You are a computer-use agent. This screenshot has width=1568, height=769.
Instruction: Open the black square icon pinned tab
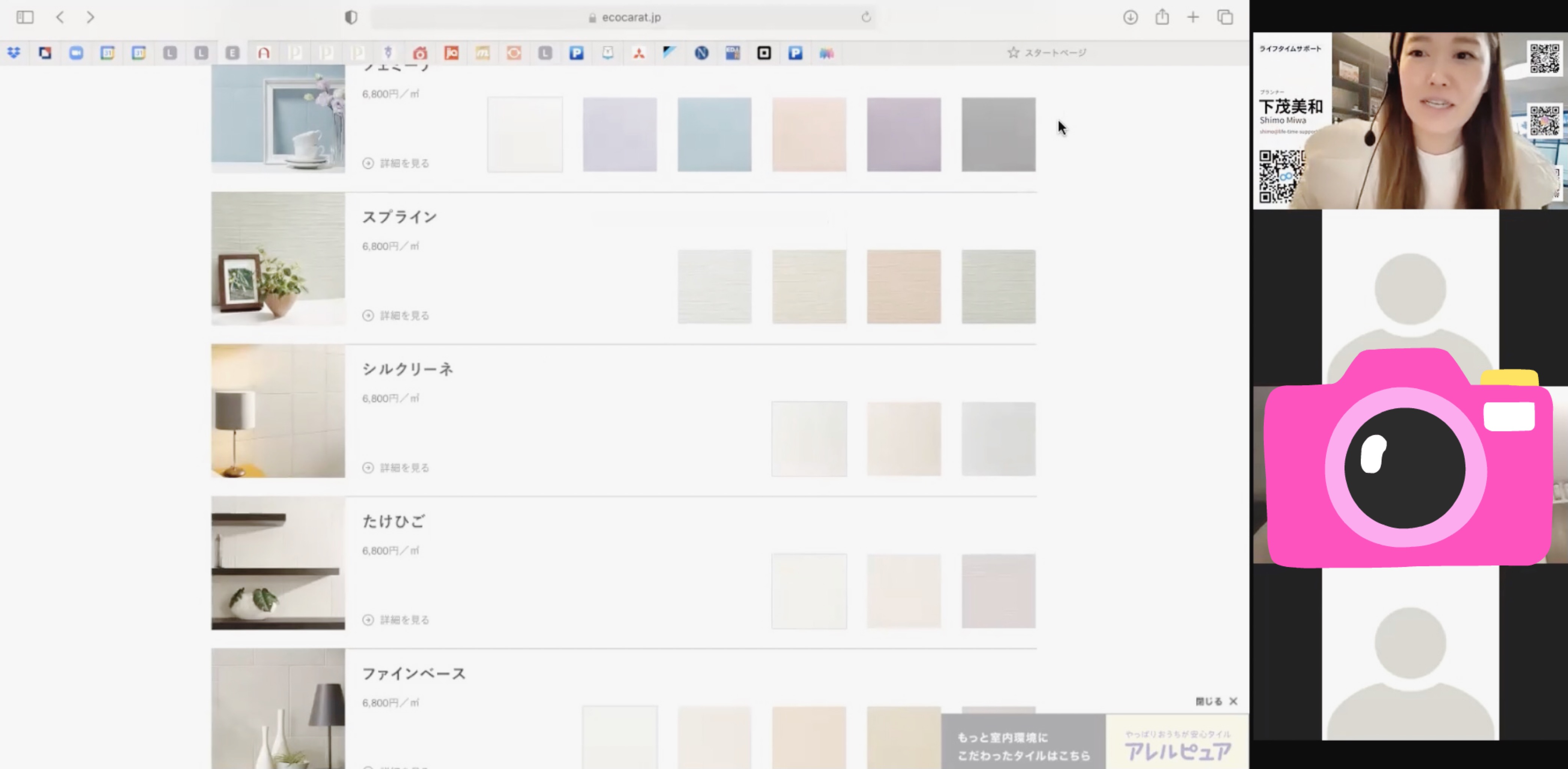pyautogui.click(x=764, y=53)
